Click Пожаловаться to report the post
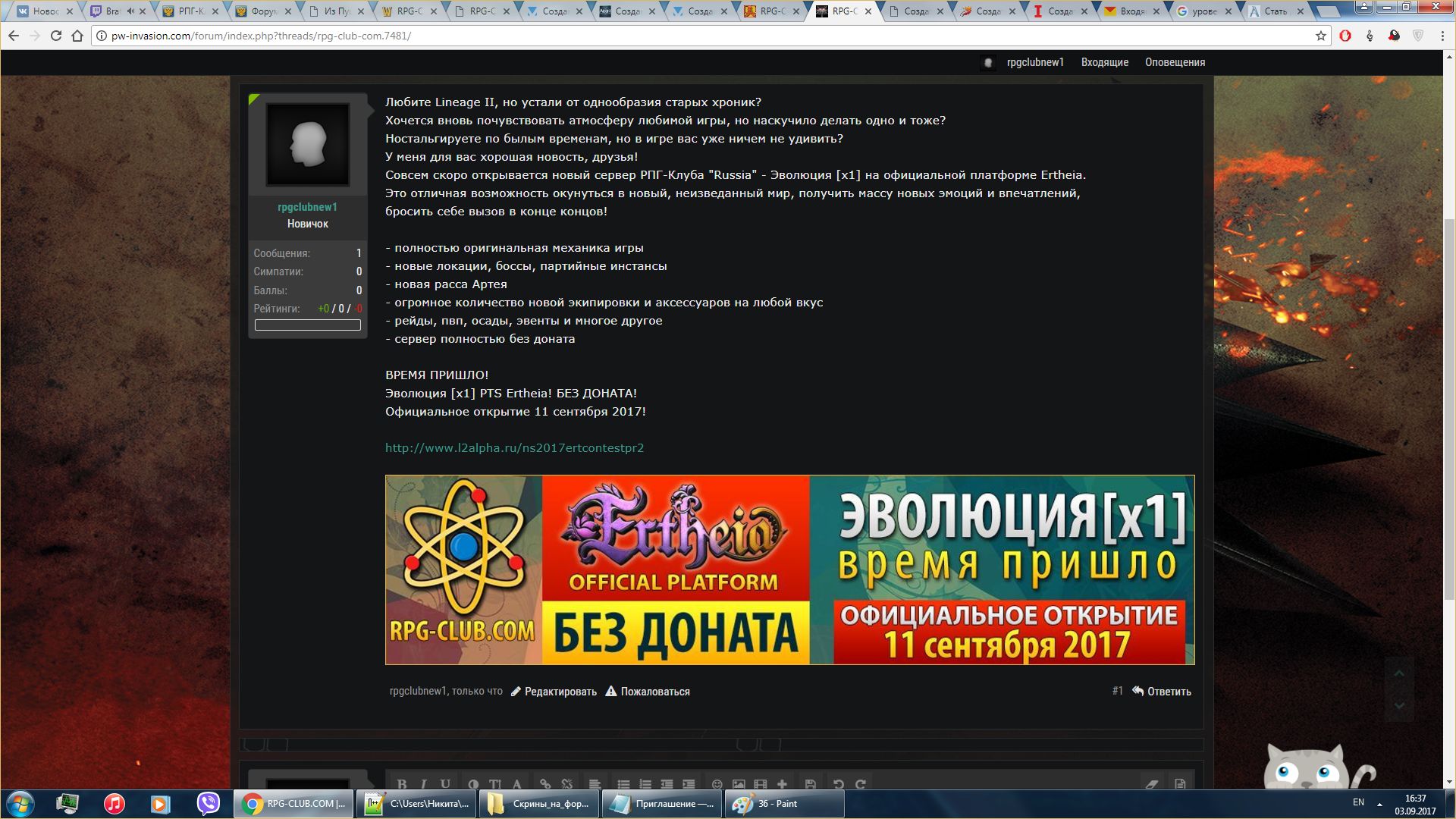 tap(648, 692)
